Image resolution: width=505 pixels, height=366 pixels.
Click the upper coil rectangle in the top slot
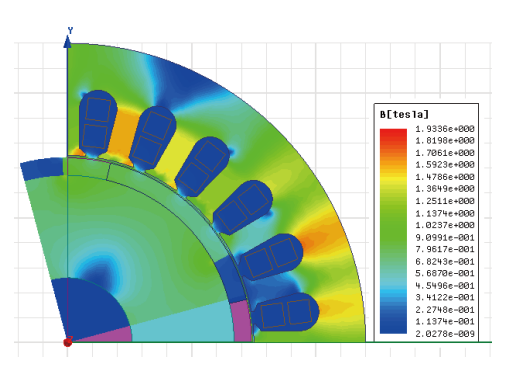(x=98, y=110)
